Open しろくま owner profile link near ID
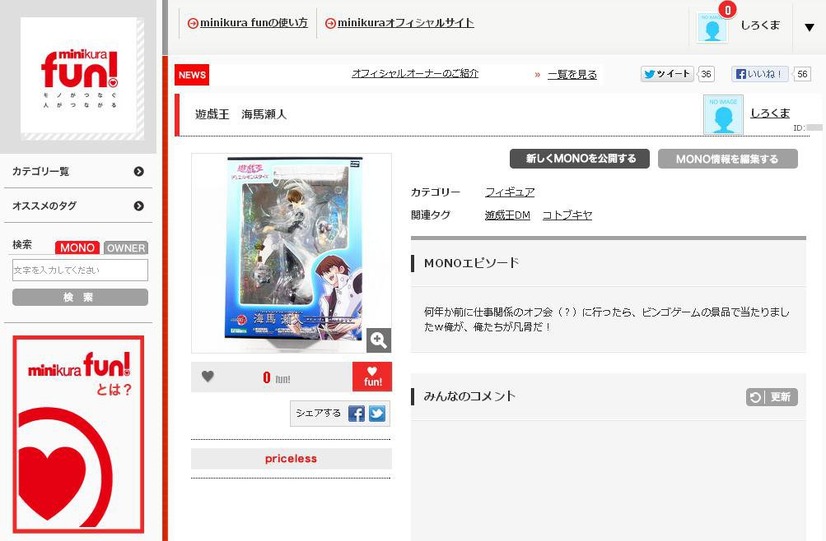 770,113
